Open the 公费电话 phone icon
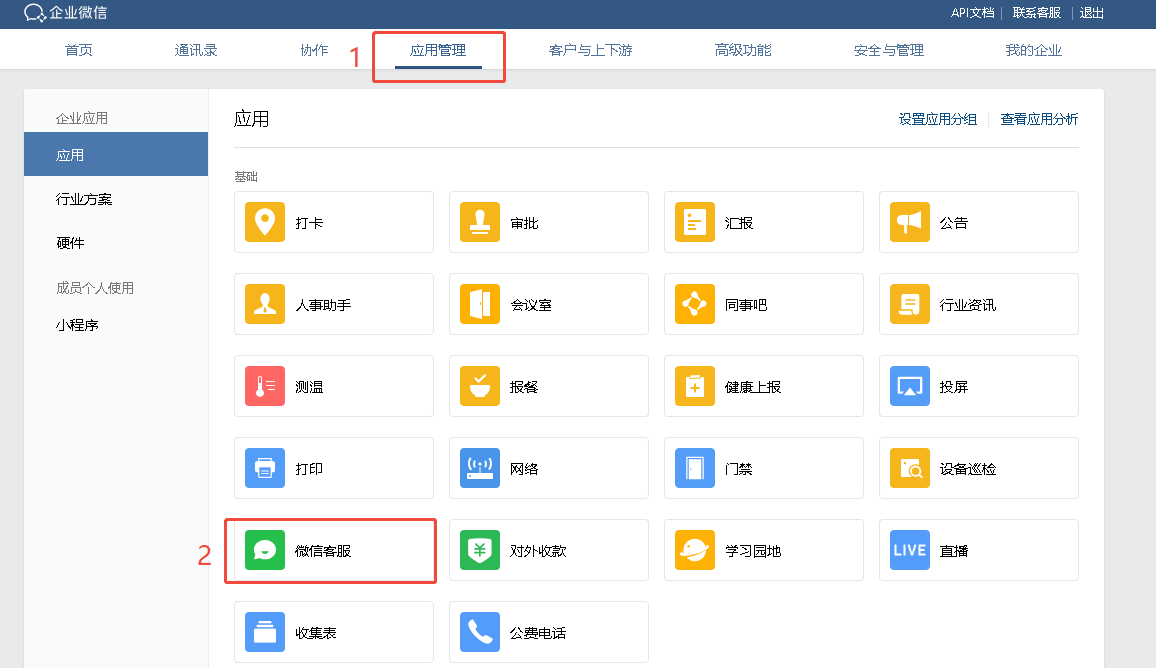 pos(480,632)
